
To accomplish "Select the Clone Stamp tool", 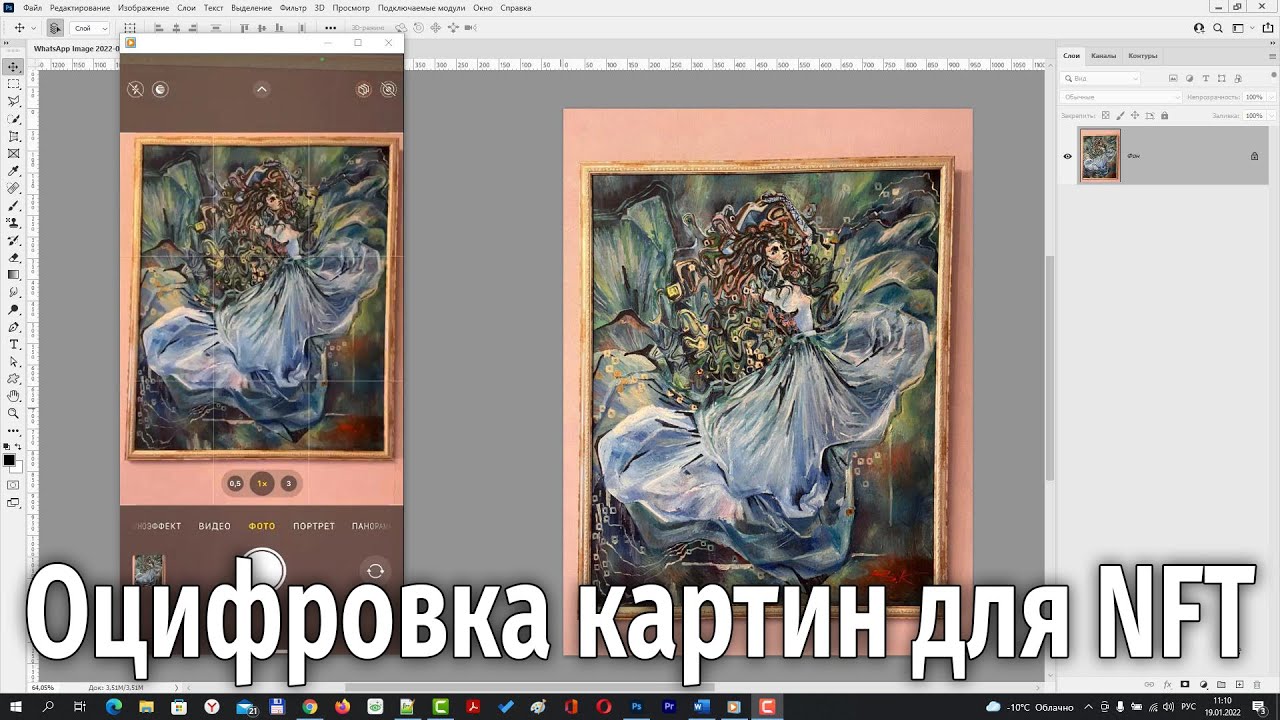I will 13,222.
